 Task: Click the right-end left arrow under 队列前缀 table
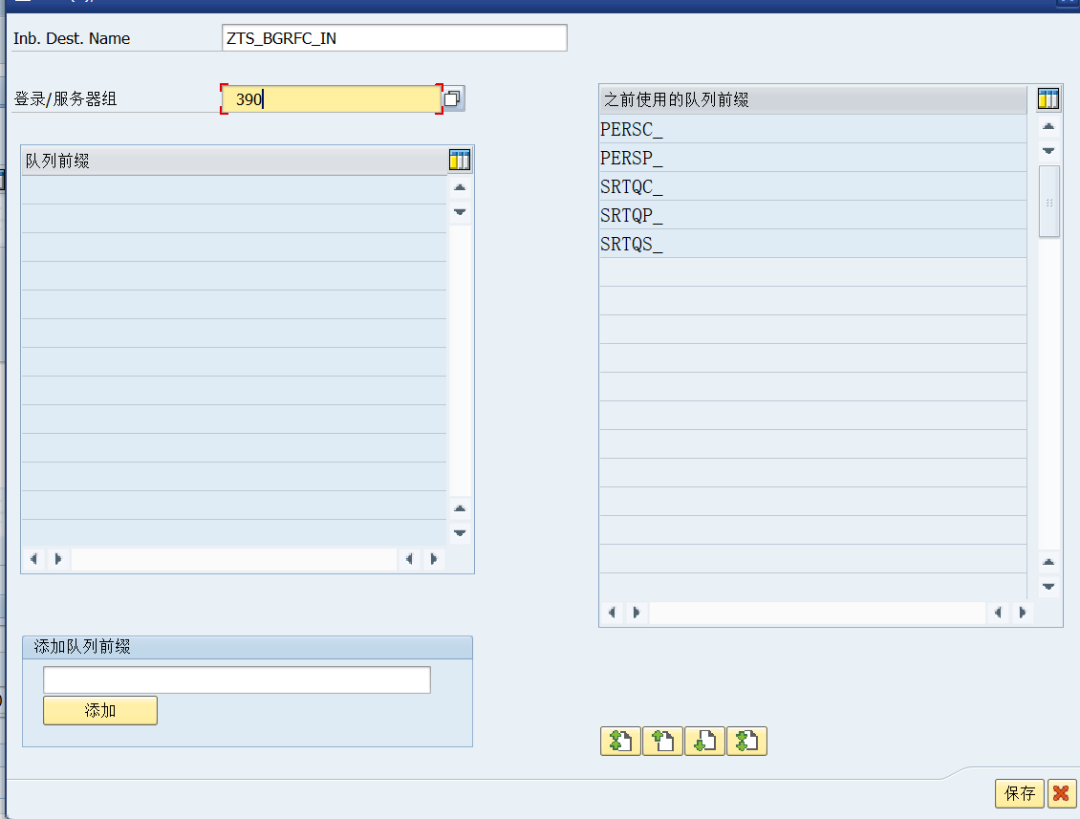[x=409, y=559]
